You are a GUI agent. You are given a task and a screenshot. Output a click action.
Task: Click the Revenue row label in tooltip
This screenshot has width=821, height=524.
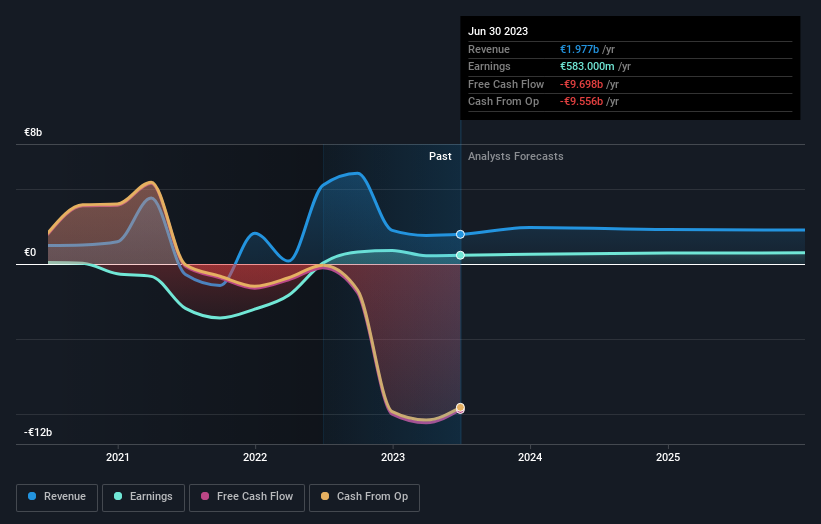(489, 49)
